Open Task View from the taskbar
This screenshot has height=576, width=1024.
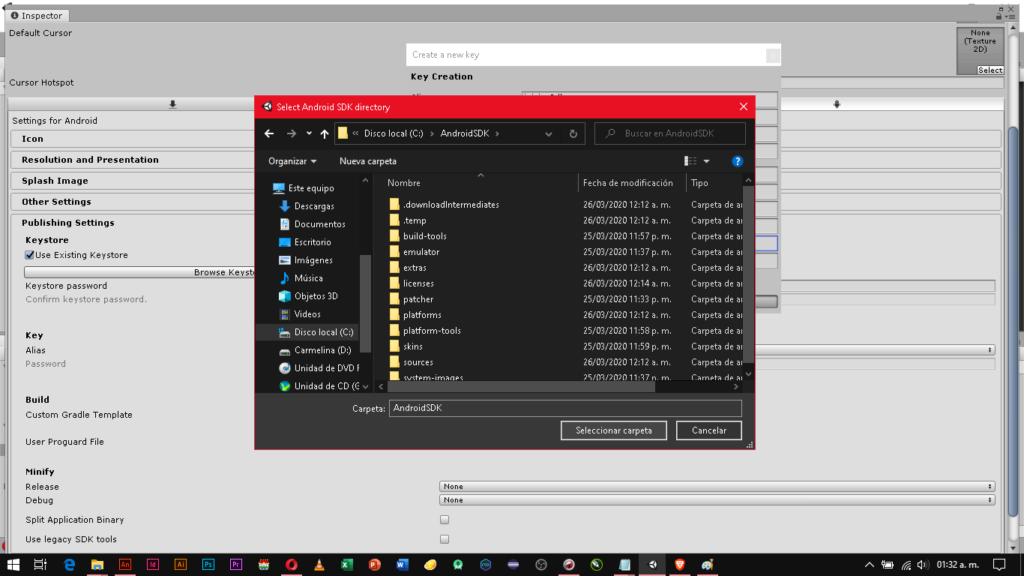tap(40, 565)
